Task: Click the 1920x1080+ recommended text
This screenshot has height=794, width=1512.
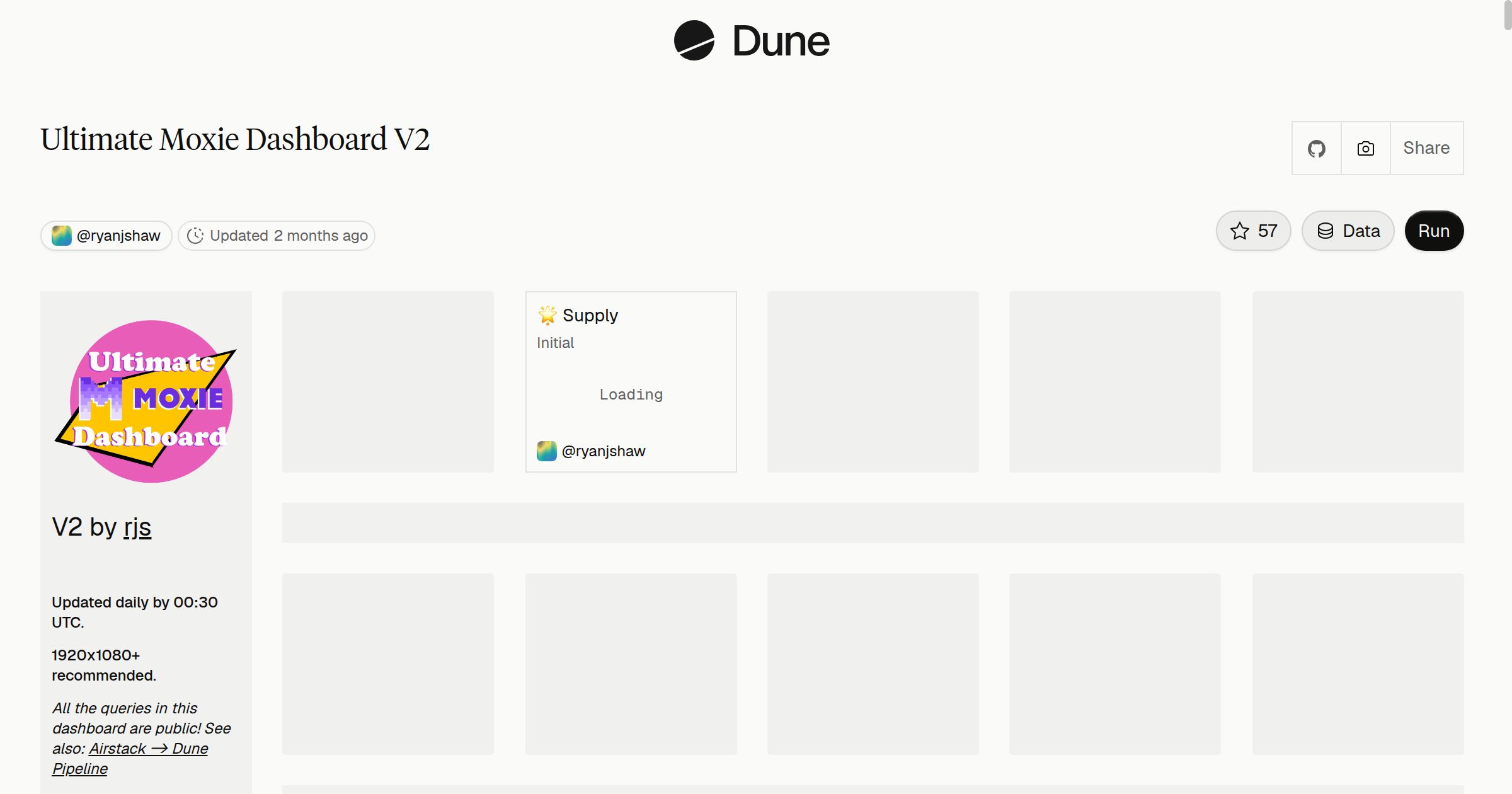Action: tap(104, 665)
